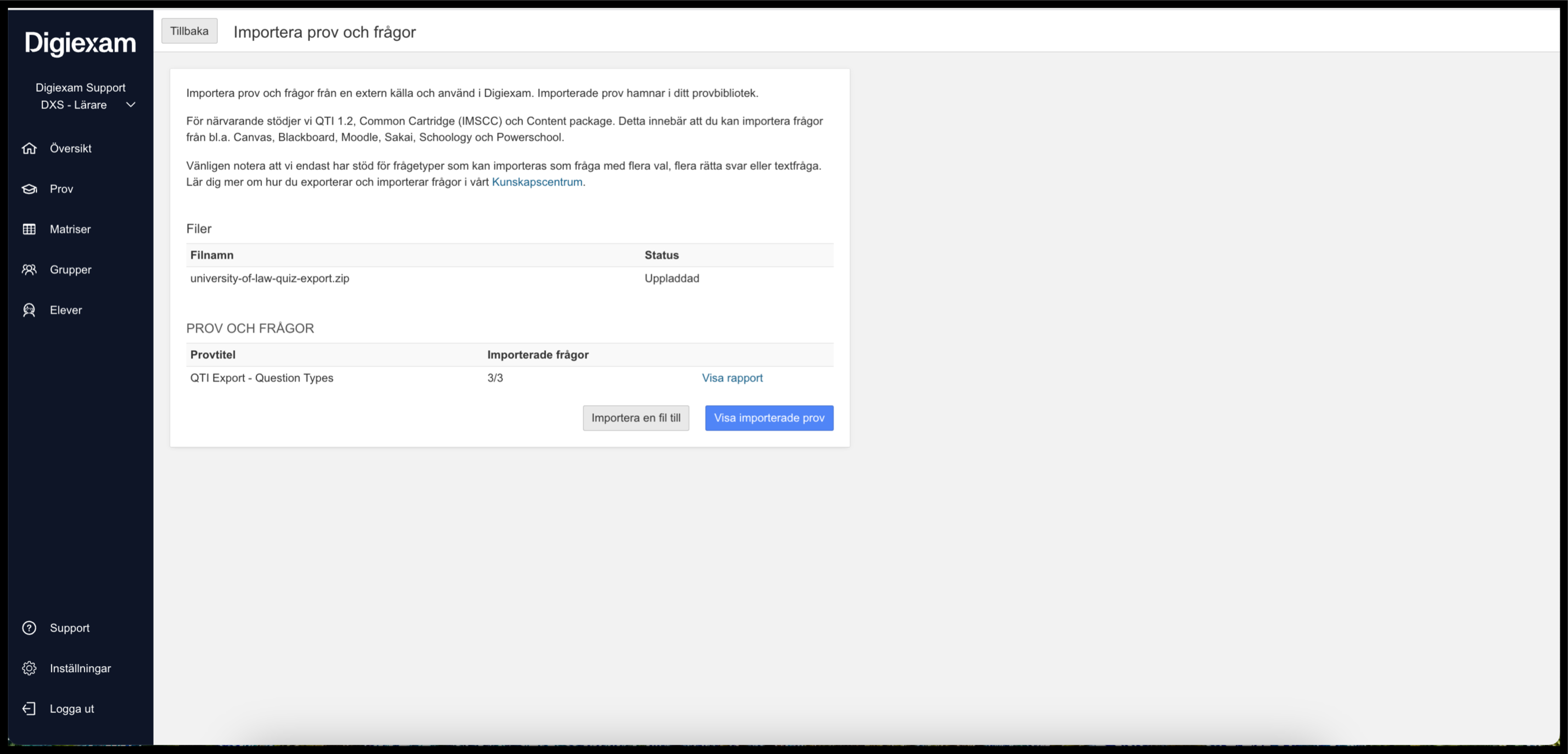The width and height of the screenshot is (1568, 754).
Task: Click file name university-of-law-quiz-export.zip
Action: pos(270,278)
